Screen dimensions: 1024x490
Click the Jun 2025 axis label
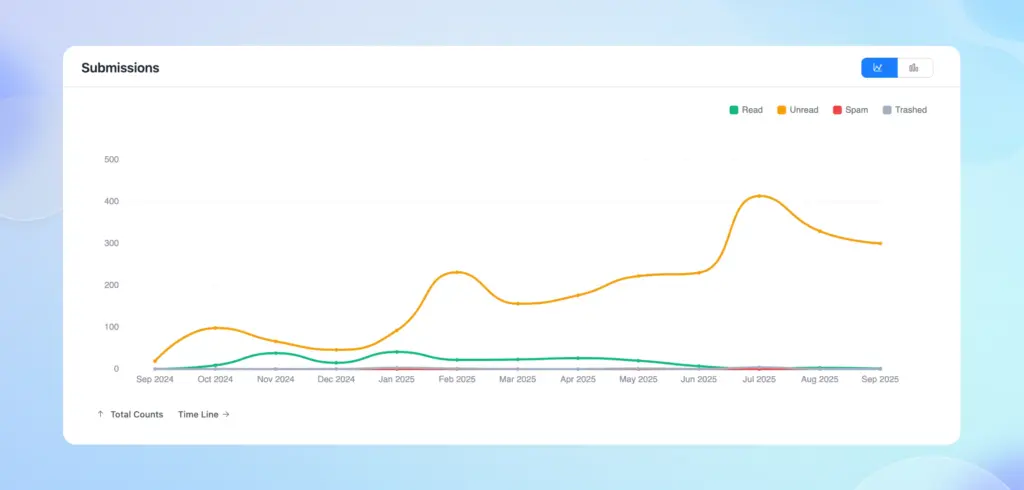[x=699, y=380]
